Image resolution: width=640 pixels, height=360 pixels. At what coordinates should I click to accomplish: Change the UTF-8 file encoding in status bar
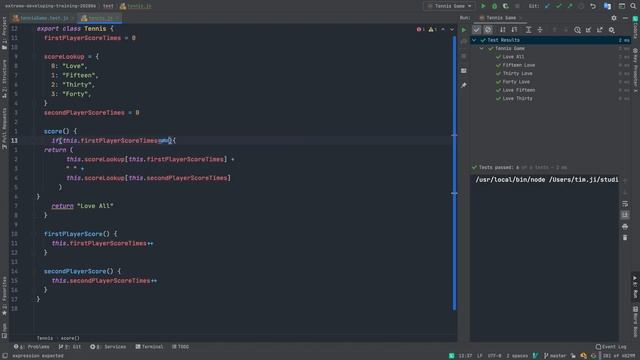(x=494, y=356)
